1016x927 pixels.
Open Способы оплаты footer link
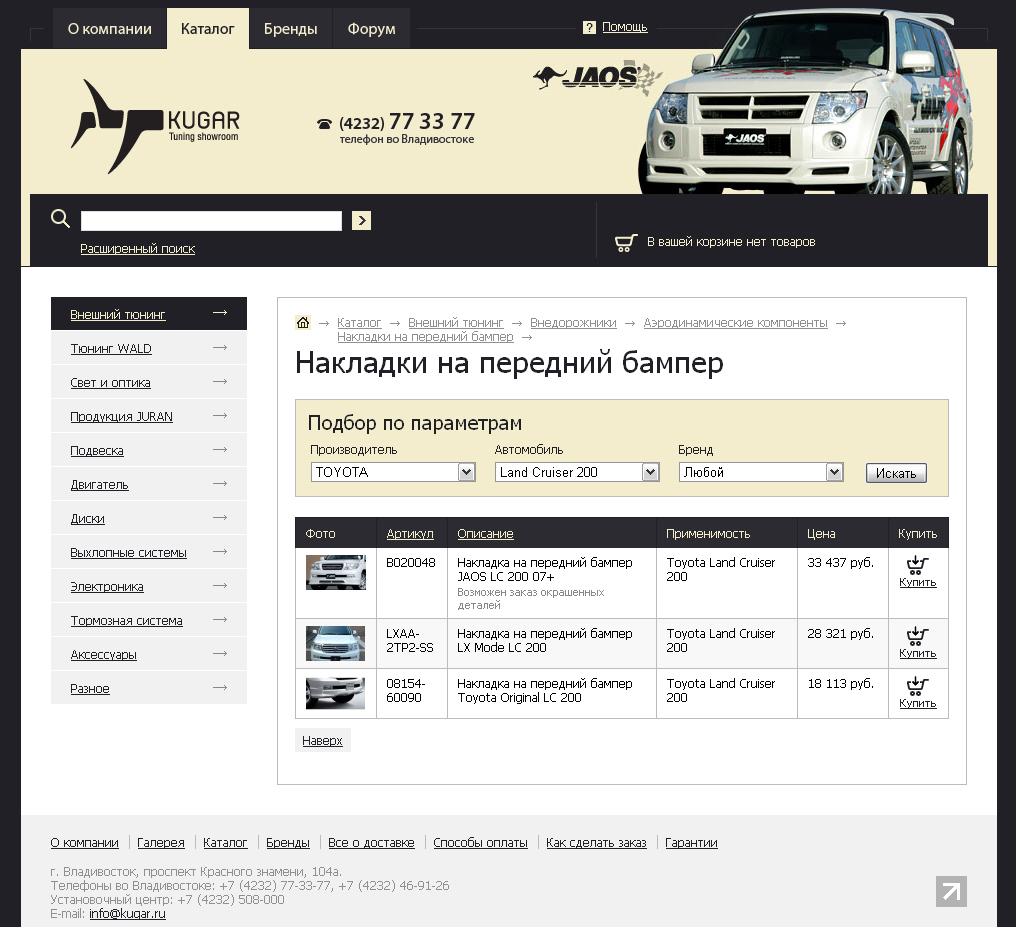(480, 843)
